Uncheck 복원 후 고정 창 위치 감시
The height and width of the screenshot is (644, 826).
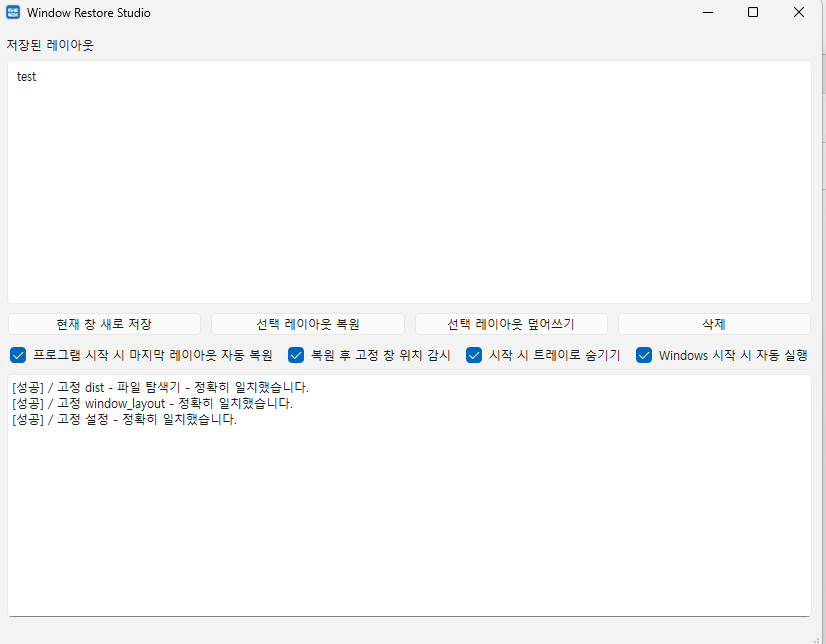296,355
